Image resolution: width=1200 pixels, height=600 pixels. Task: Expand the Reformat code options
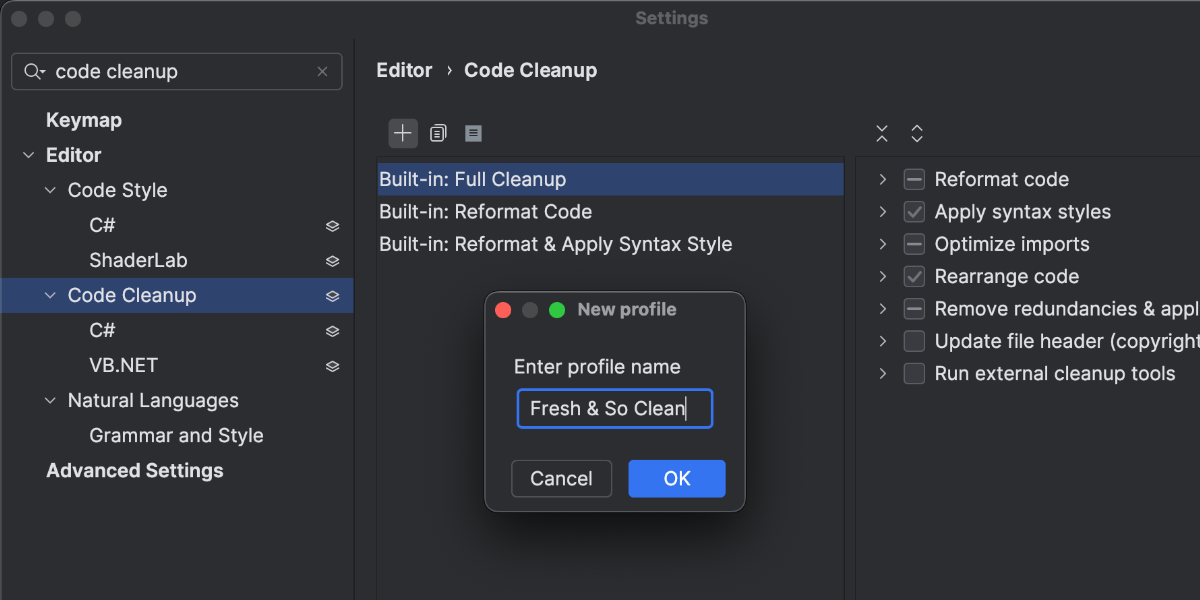(882, 180)
